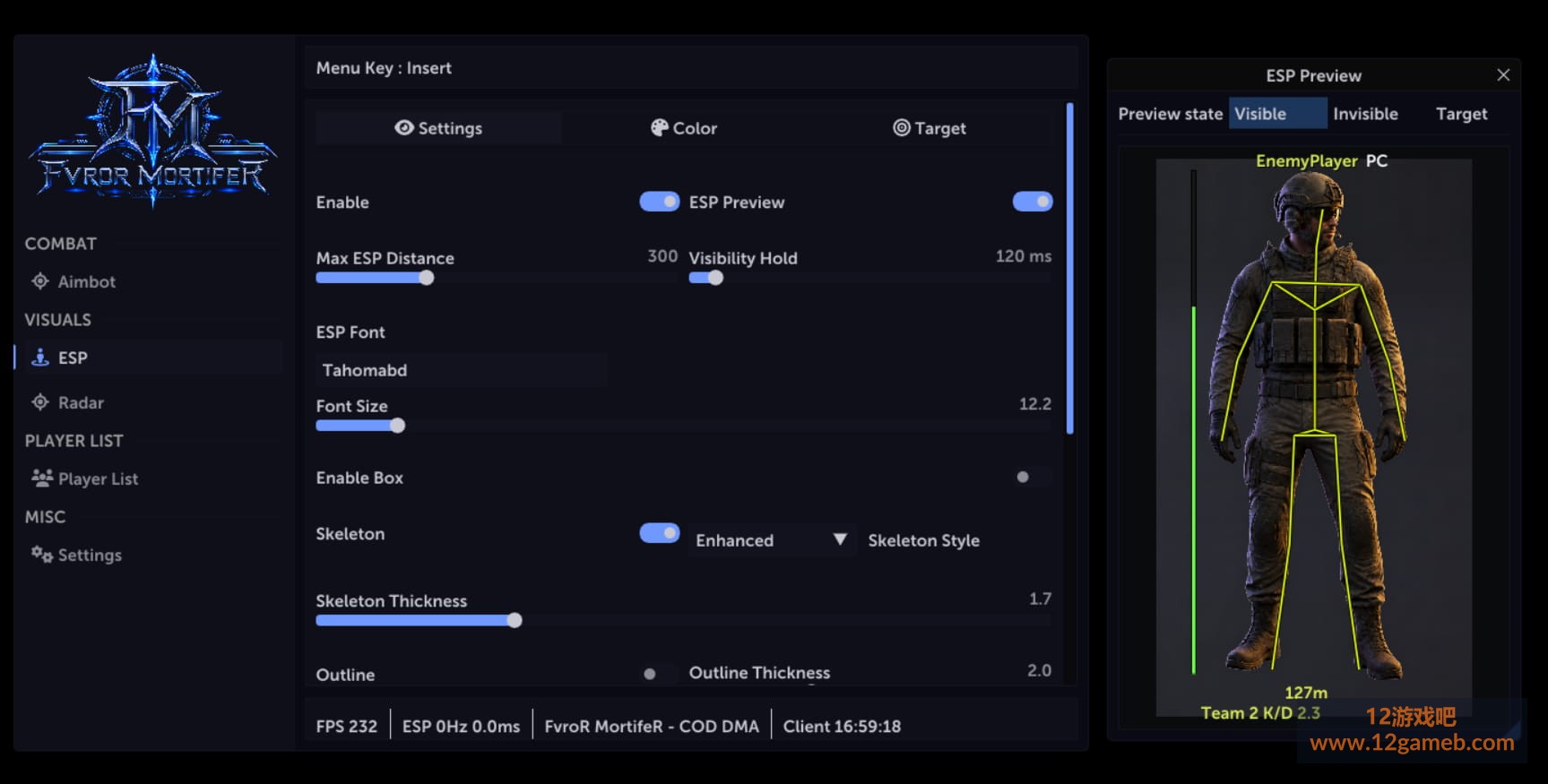
Task: Click the "VISUALS" section header
Action: pyautogui.click(x=57, y=320)
